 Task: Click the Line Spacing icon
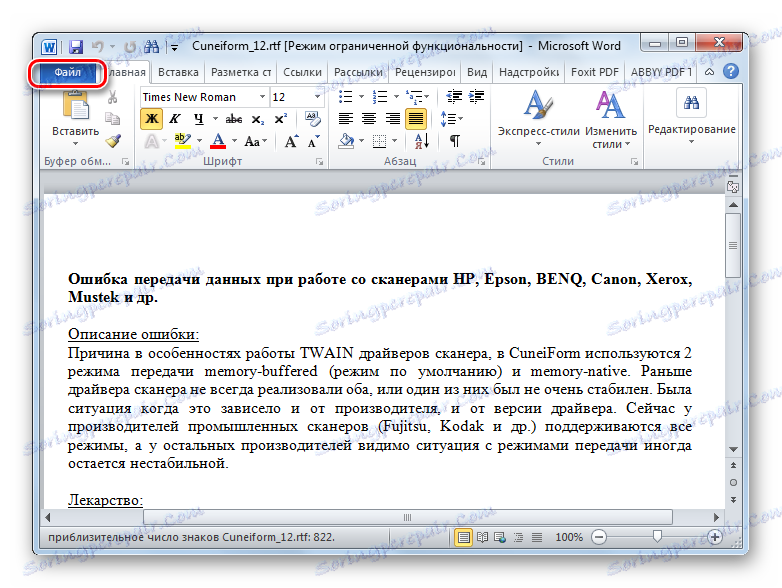click(x=448, y=119)
